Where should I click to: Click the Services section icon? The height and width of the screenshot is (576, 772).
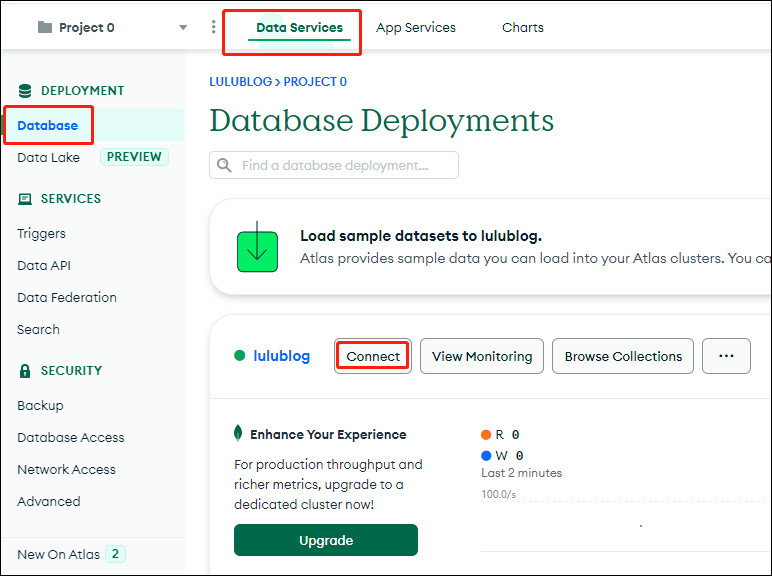click(x=25, y=199)
